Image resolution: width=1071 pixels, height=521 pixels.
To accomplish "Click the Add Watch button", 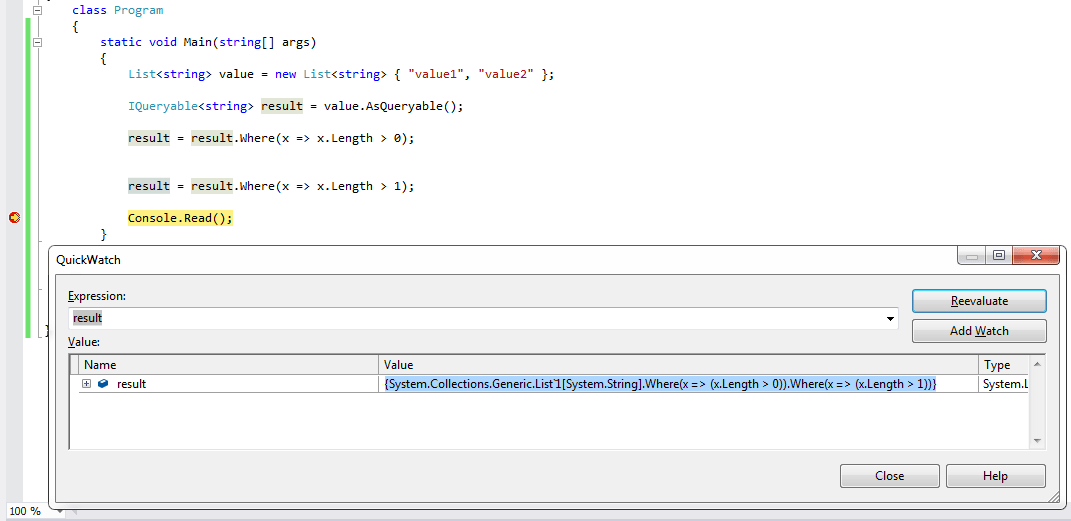I will click(x=979, y=330).
